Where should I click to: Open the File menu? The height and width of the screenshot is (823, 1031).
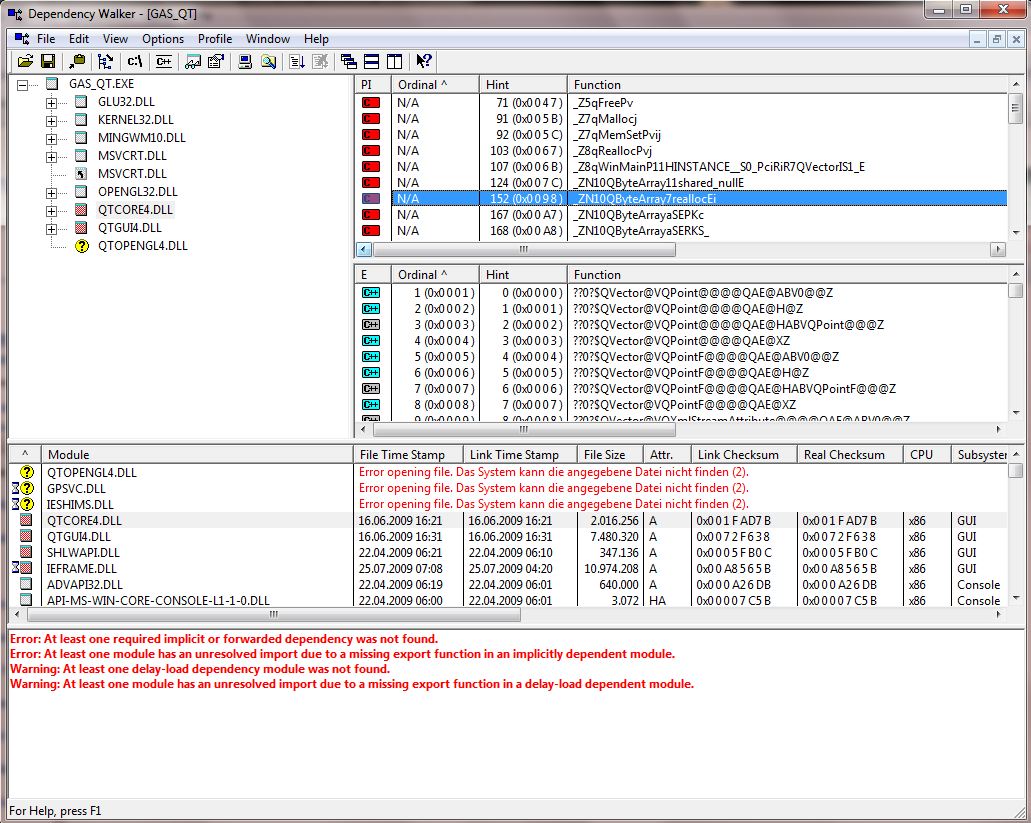pos(46,39)
